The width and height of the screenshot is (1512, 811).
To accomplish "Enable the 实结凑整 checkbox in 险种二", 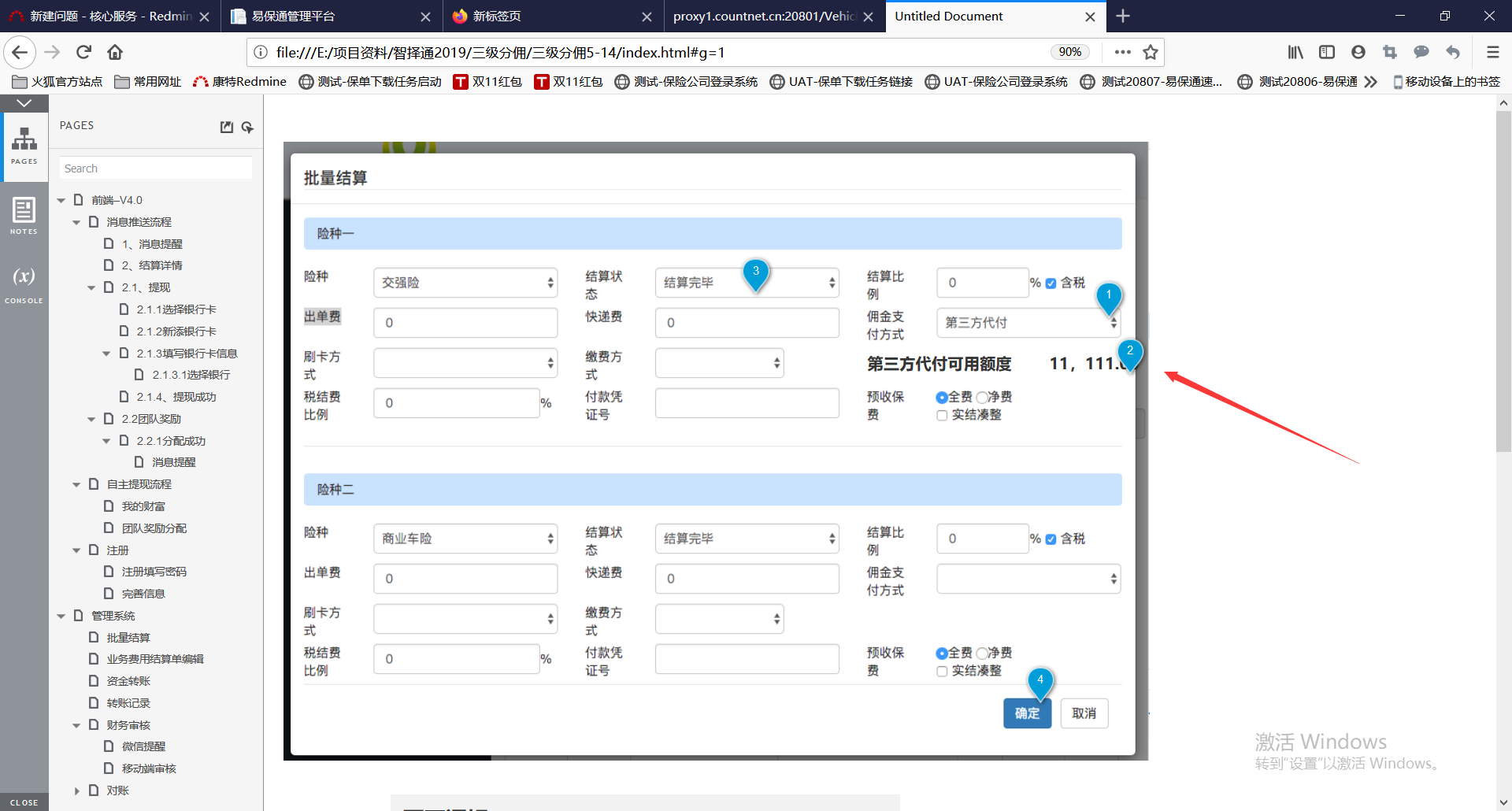I will (x=942, y=672).
